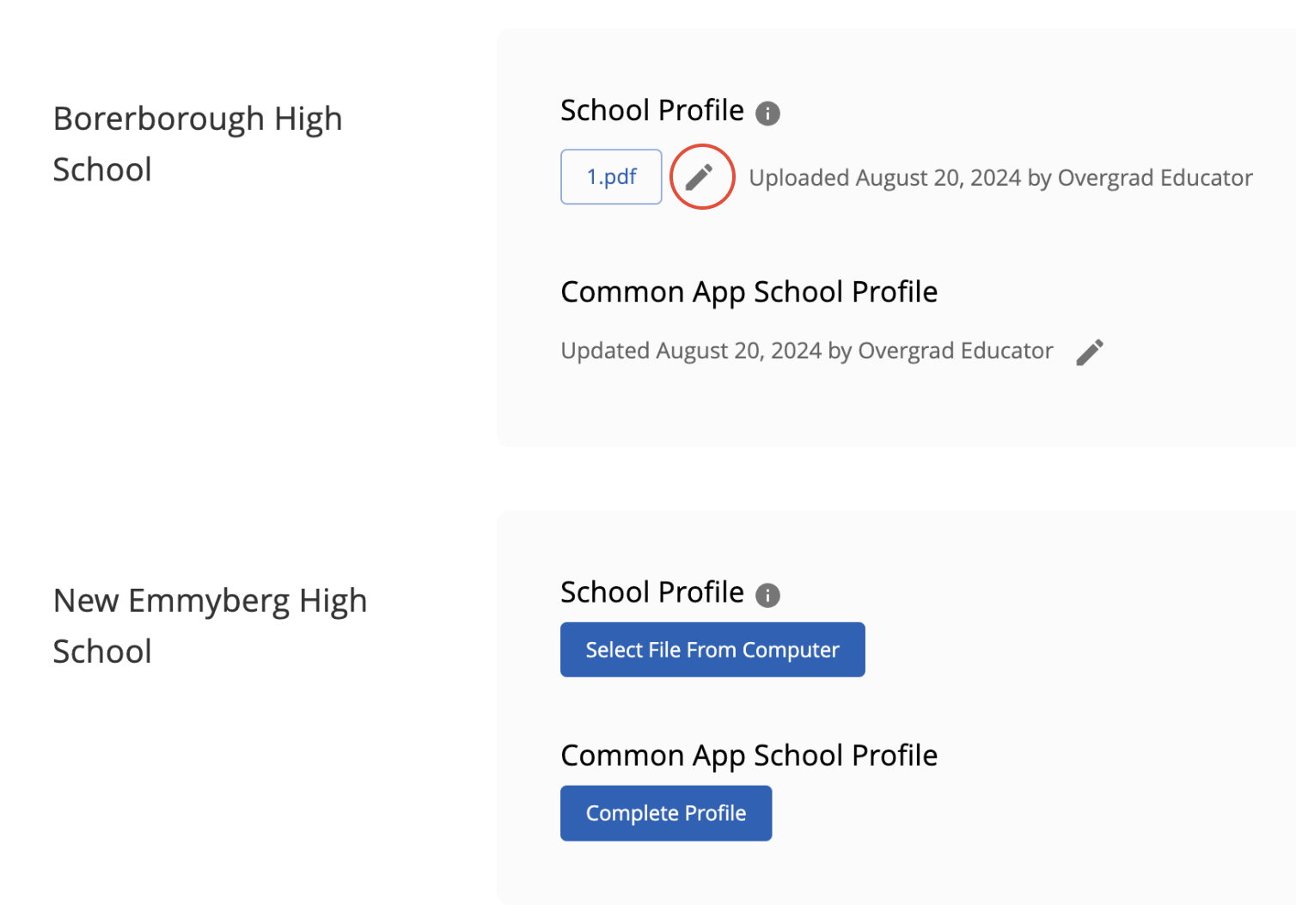The image size is (1296, 924).
Task: Click 'Overgrad Educator' in the Updated line
Action: tap(955, 351)
